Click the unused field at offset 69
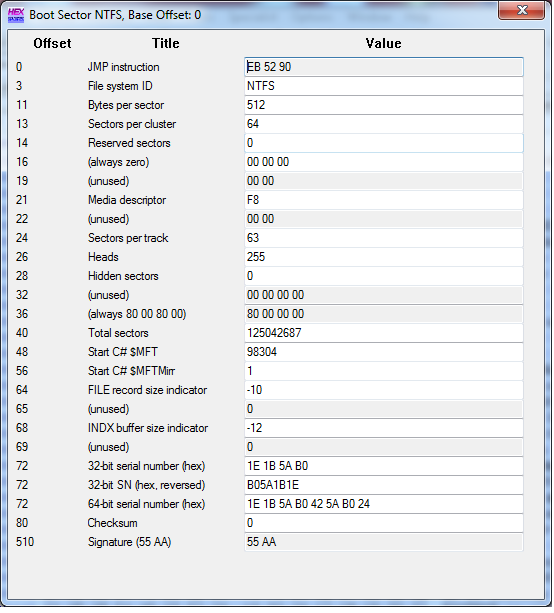The width and height of the screenshot is (554, 613). (x=384, y=447)
